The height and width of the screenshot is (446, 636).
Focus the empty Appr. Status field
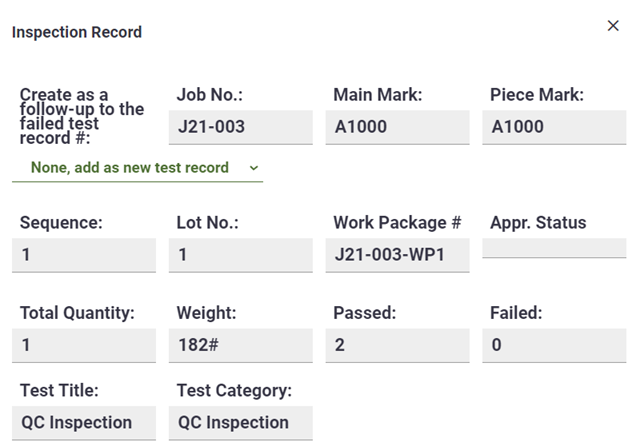point(553,248)
